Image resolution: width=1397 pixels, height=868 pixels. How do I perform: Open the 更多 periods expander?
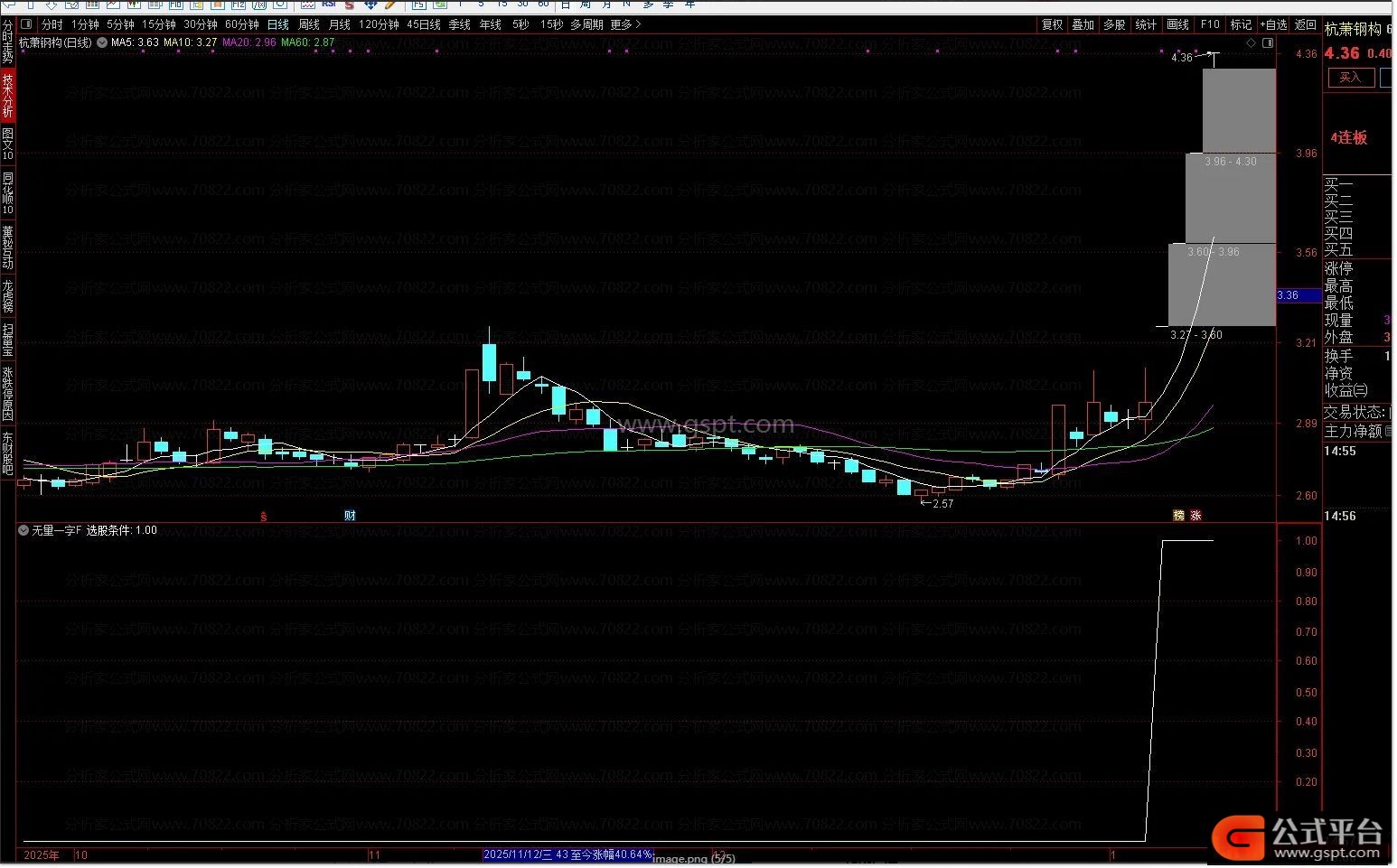pos(625,24)
